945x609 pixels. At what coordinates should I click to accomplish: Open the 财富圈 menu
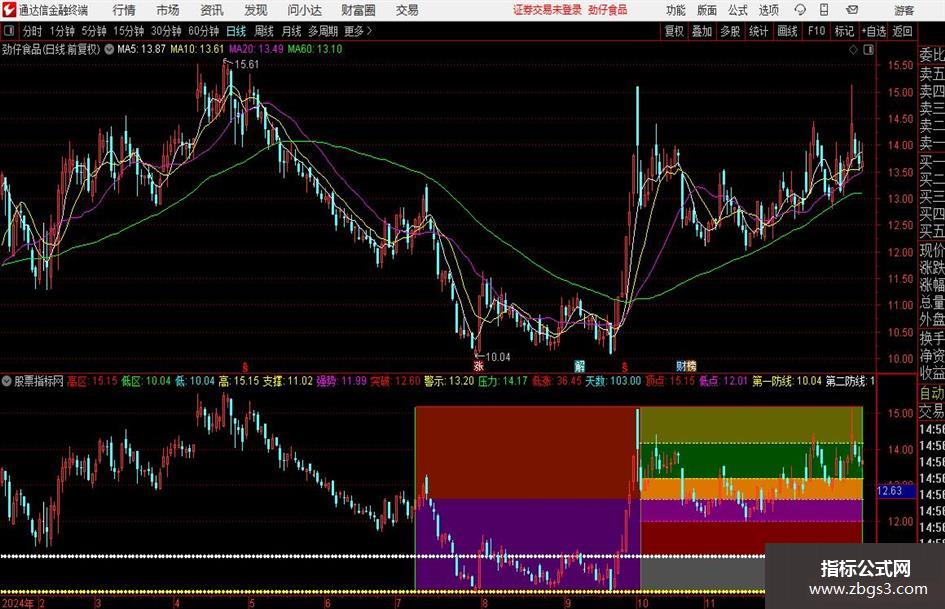click(x=358, y=10)
